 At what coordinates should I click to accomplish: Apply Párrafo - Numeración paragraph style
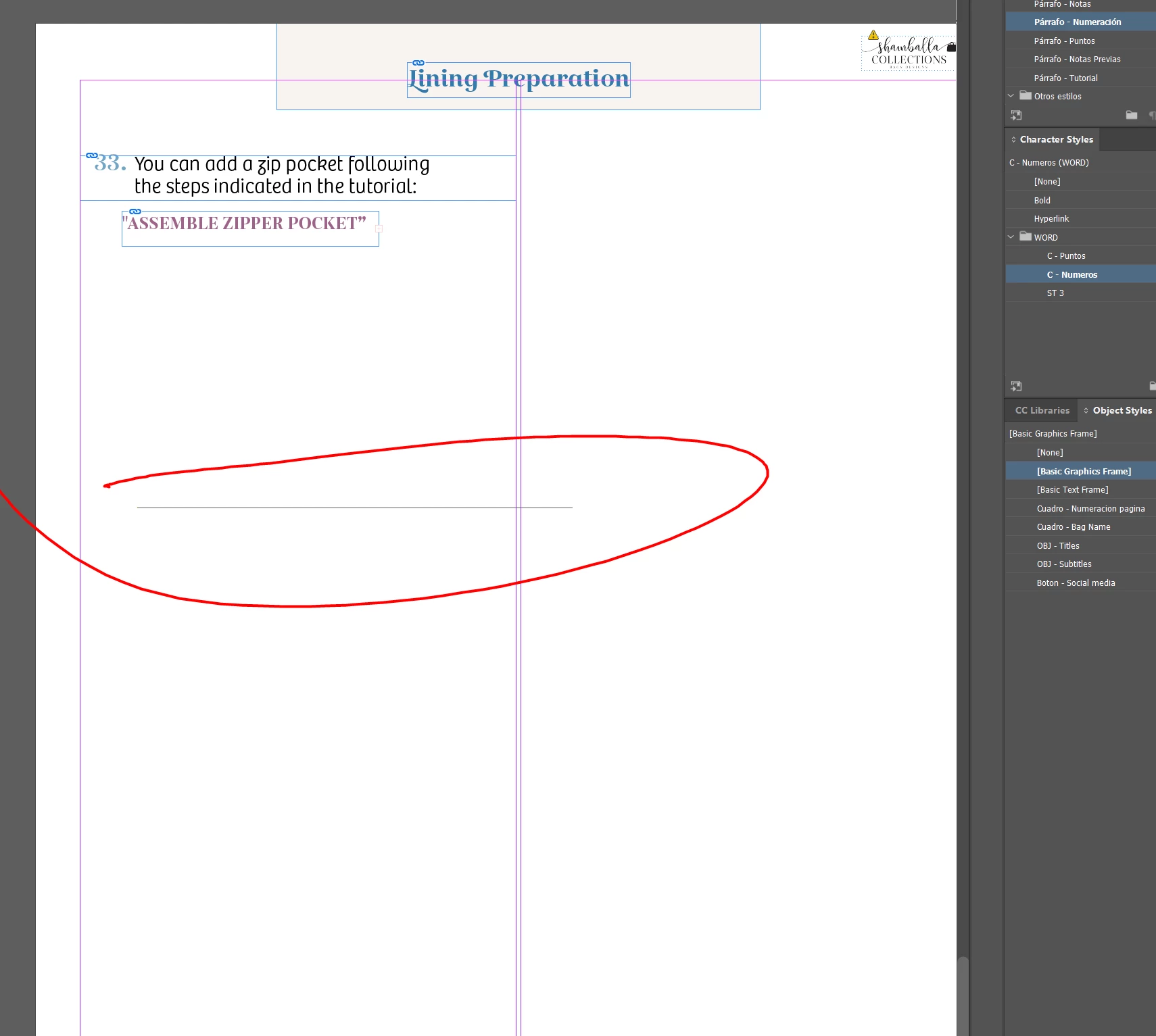click(x=1080, y=22)
